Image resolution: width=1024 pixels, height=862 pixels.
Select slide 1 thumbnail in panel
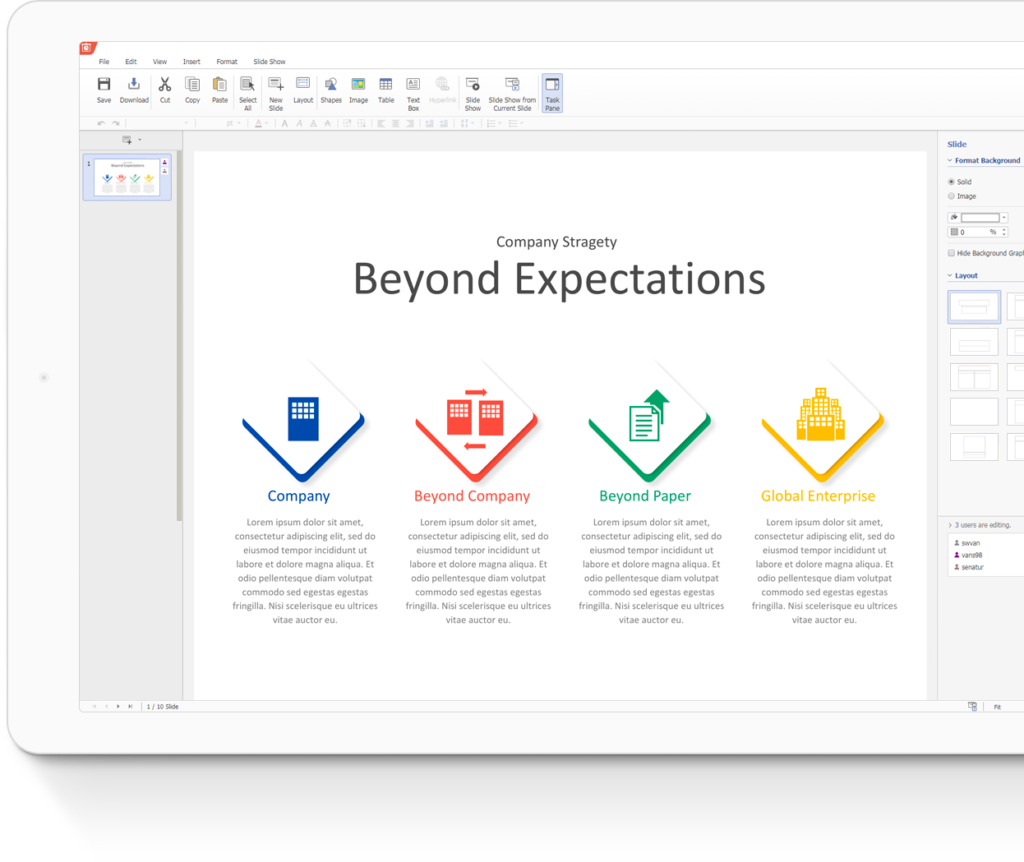(127, 177)
